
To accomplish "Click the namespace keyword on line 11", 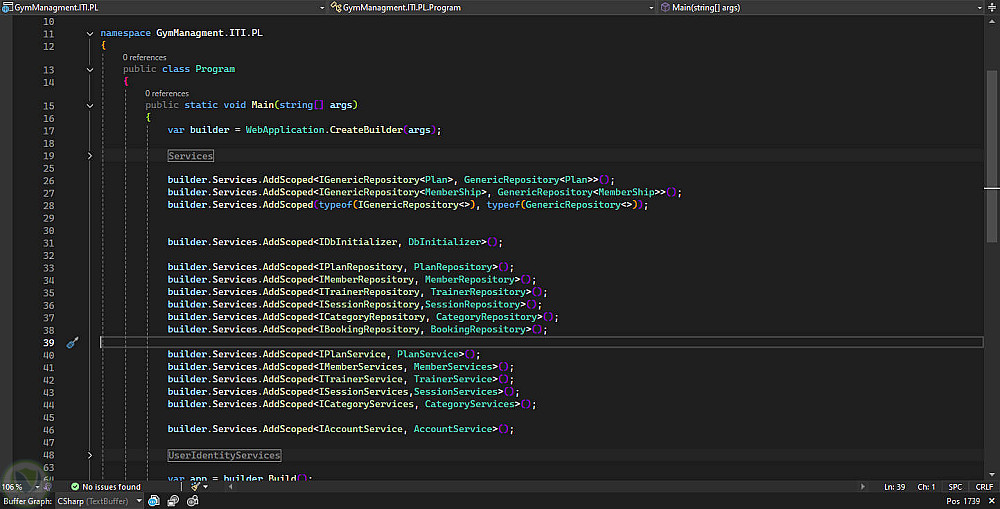I will pyautogui.click(x=126, y=33).
